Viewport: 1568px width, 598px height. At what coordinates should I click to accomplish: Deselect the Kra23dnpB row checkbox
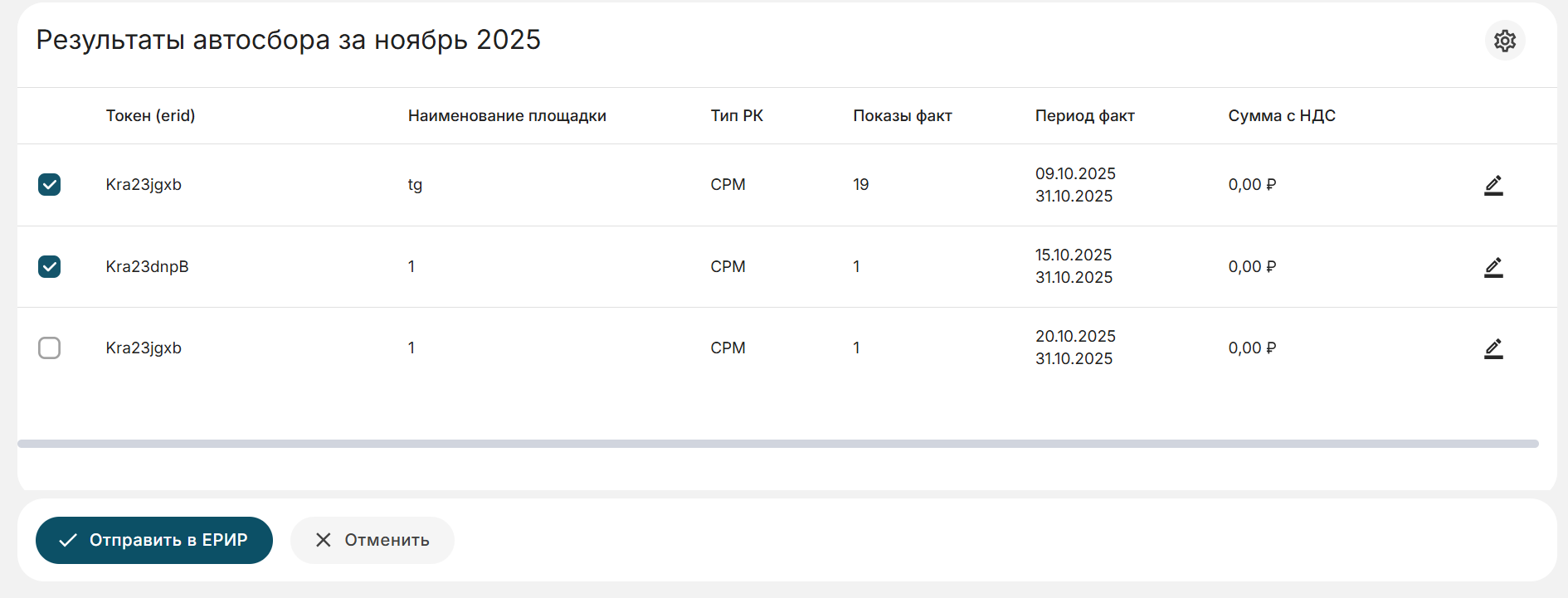tap(50, 266)
